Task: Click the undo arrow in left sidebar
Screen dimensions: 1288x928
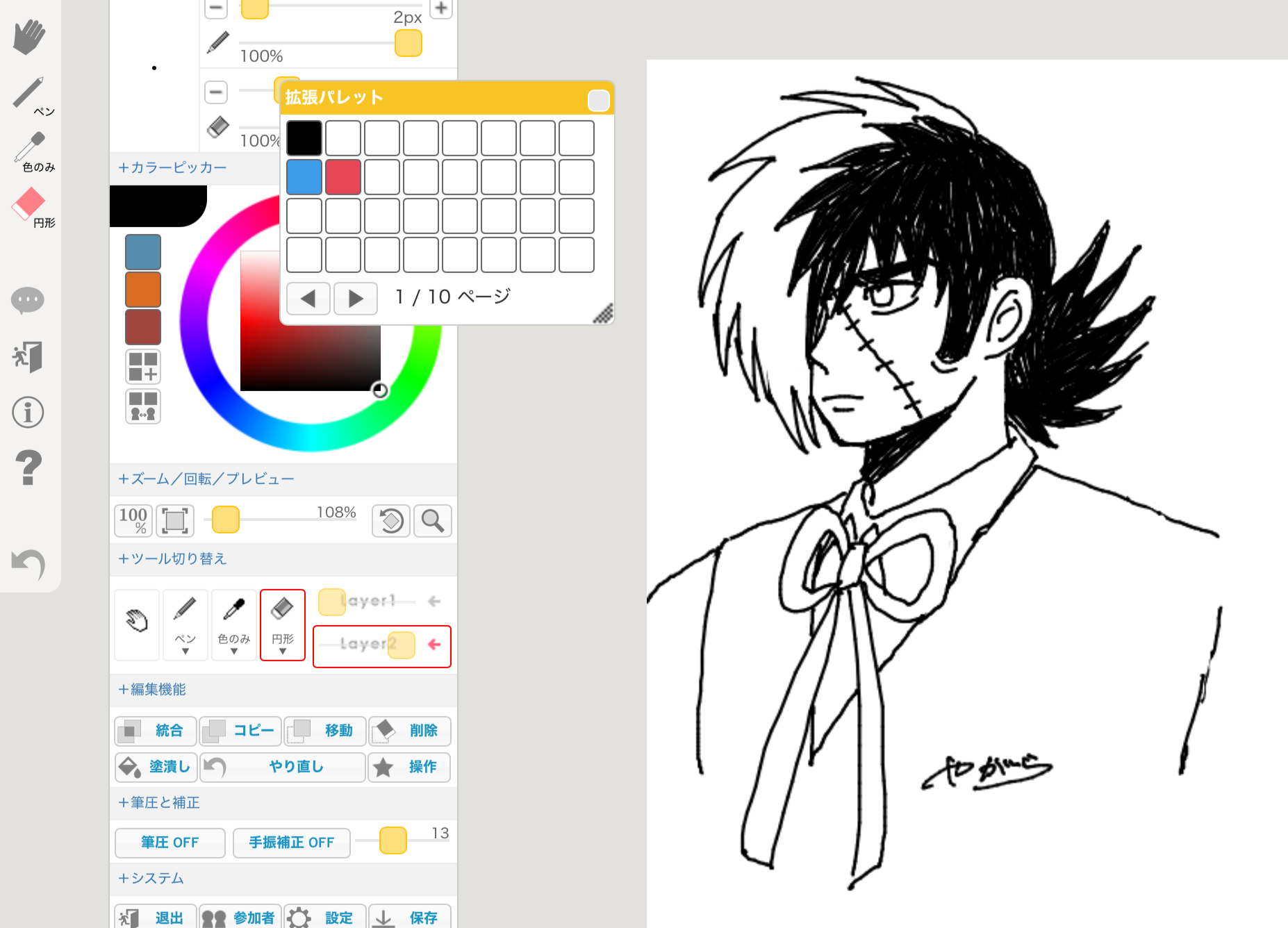Action: pos(28,564)
